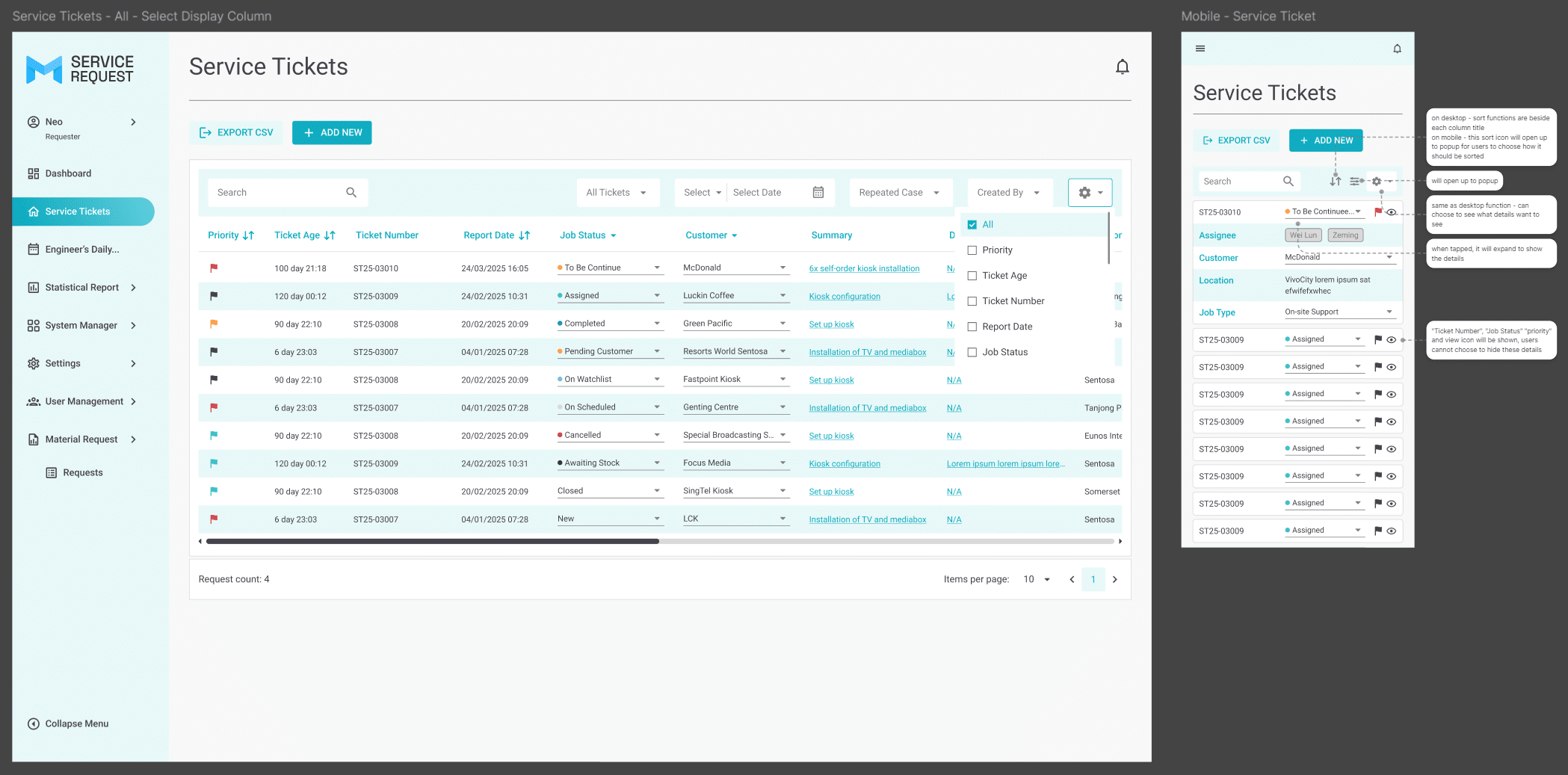Click the notification bell on mobile view
The image size is (1568, 775).
1397,48
